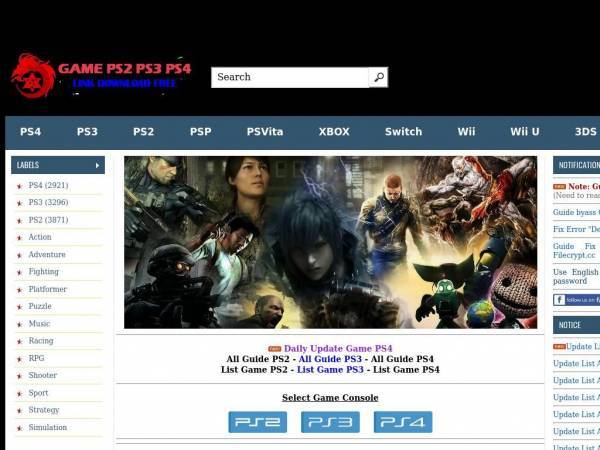Open the Switch menu item
The height and width of the screenshot is (450, 600).
(403, 132)
